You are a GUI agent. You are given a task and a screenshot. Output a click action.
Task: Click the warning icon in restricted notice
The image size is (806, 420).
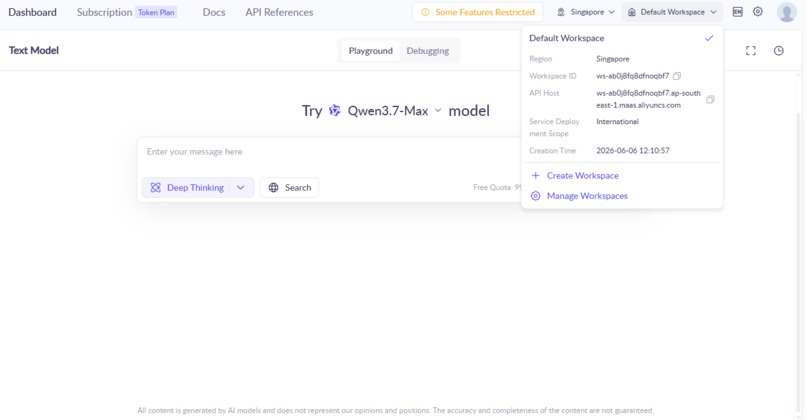[425, 12]
